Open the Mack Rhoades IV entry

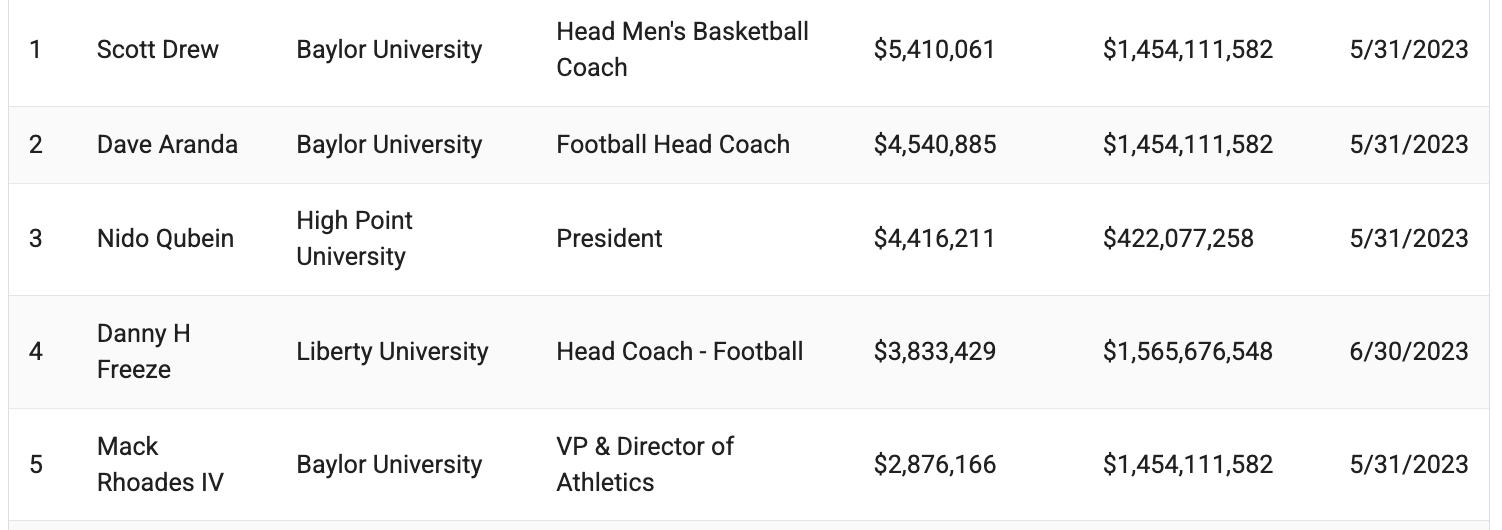point(160,465)
